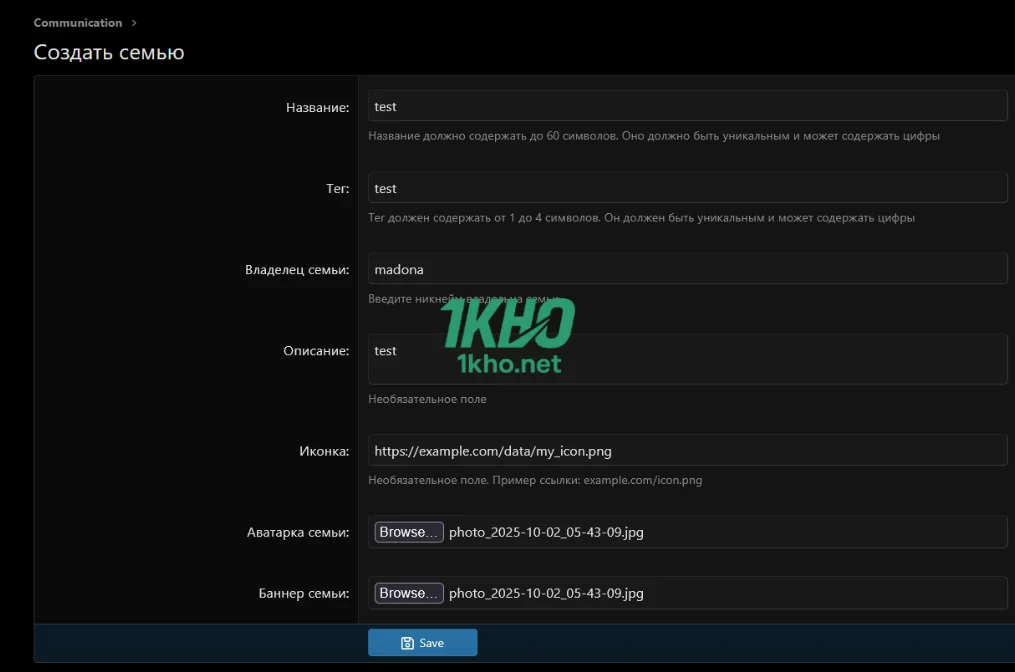Browse for the Аватарка семьи file
The width and height of the screenshot is (1015, 672).
coord(408,532)
